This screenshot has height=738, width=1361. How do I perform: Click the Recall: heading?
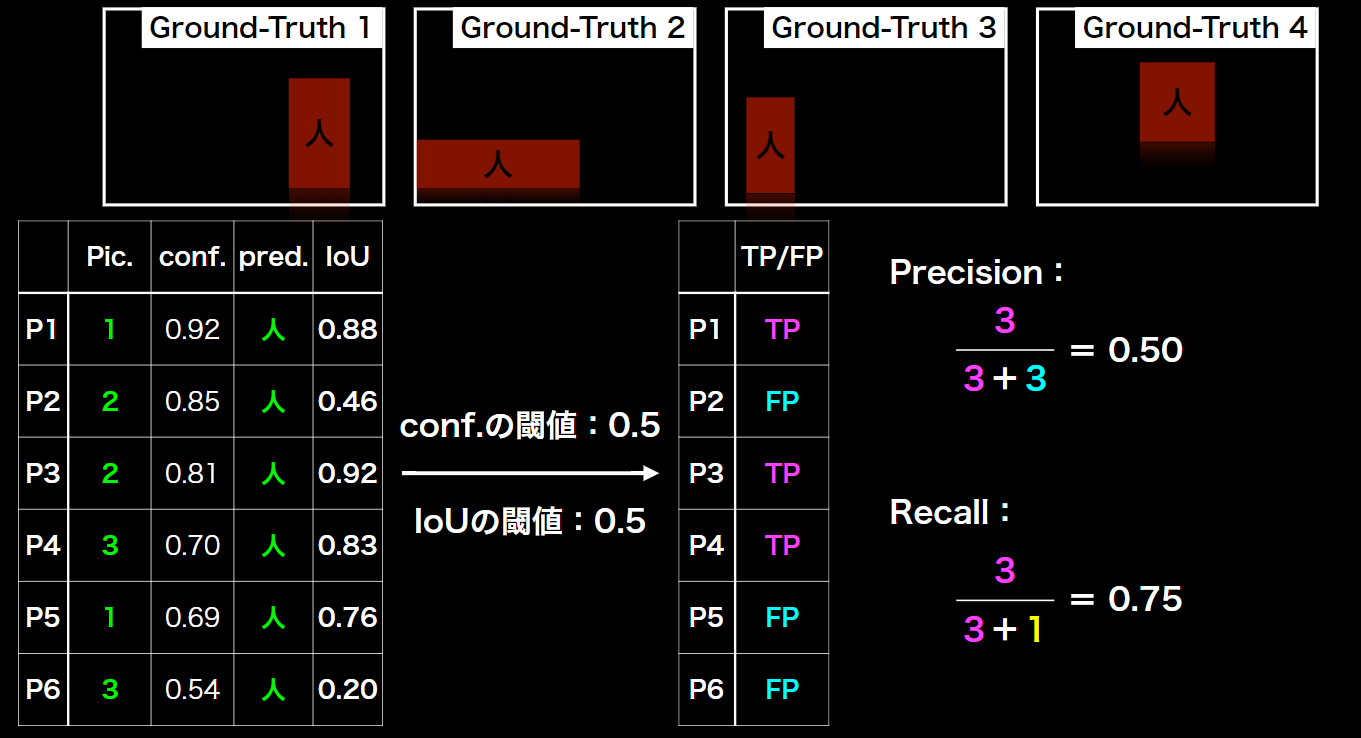pyautogui.click(x=951, y=512)
